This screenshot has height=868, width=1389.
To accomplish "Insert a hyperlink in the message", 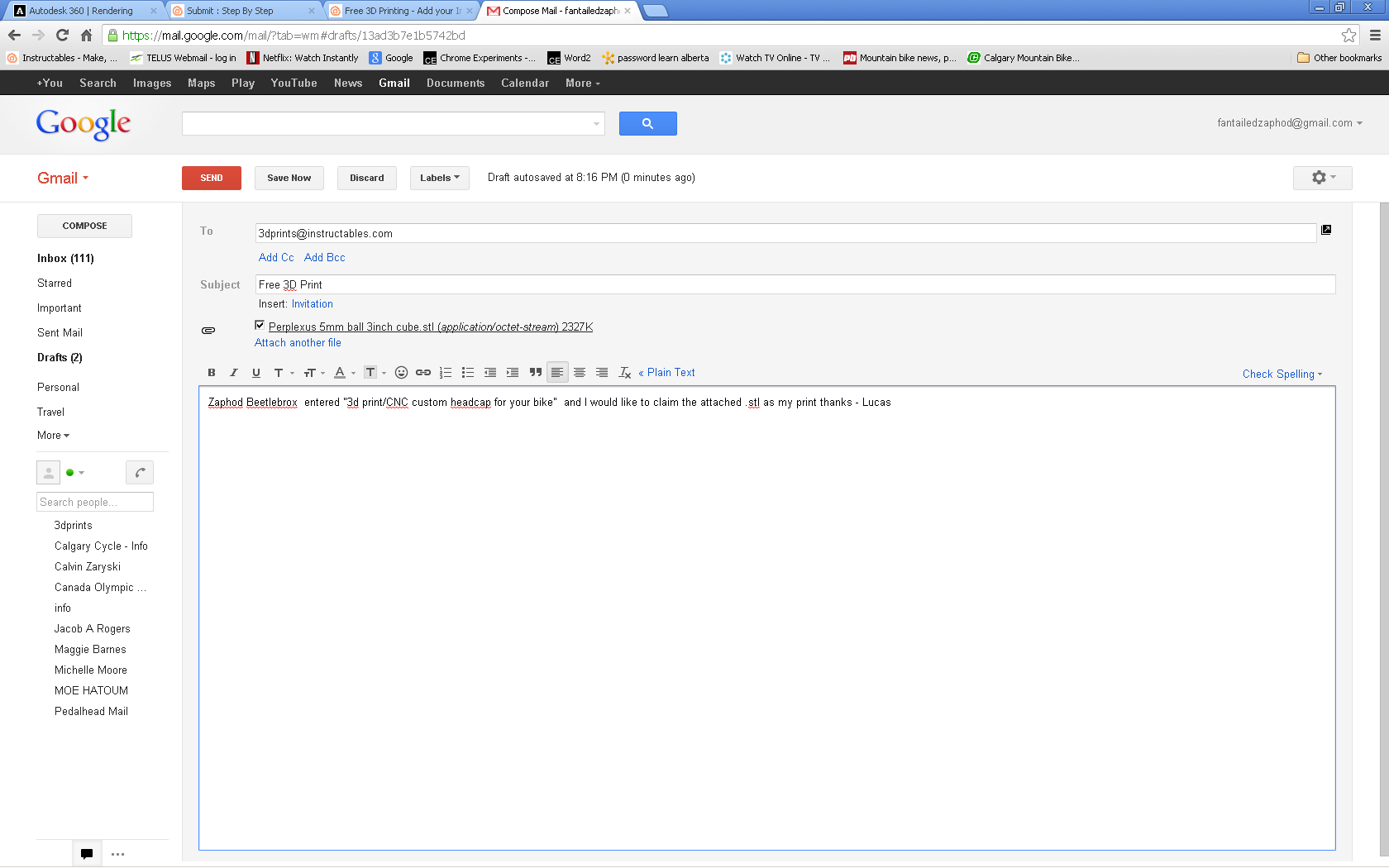I will 423,373.
